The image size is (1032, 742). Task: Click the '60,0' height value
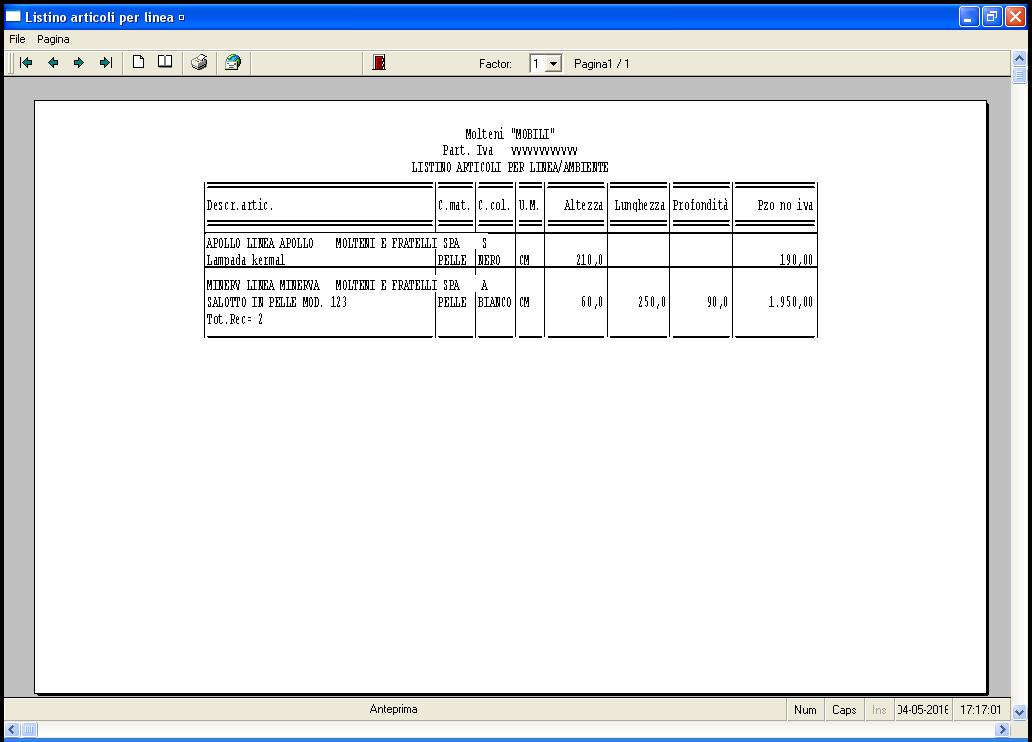592,302
